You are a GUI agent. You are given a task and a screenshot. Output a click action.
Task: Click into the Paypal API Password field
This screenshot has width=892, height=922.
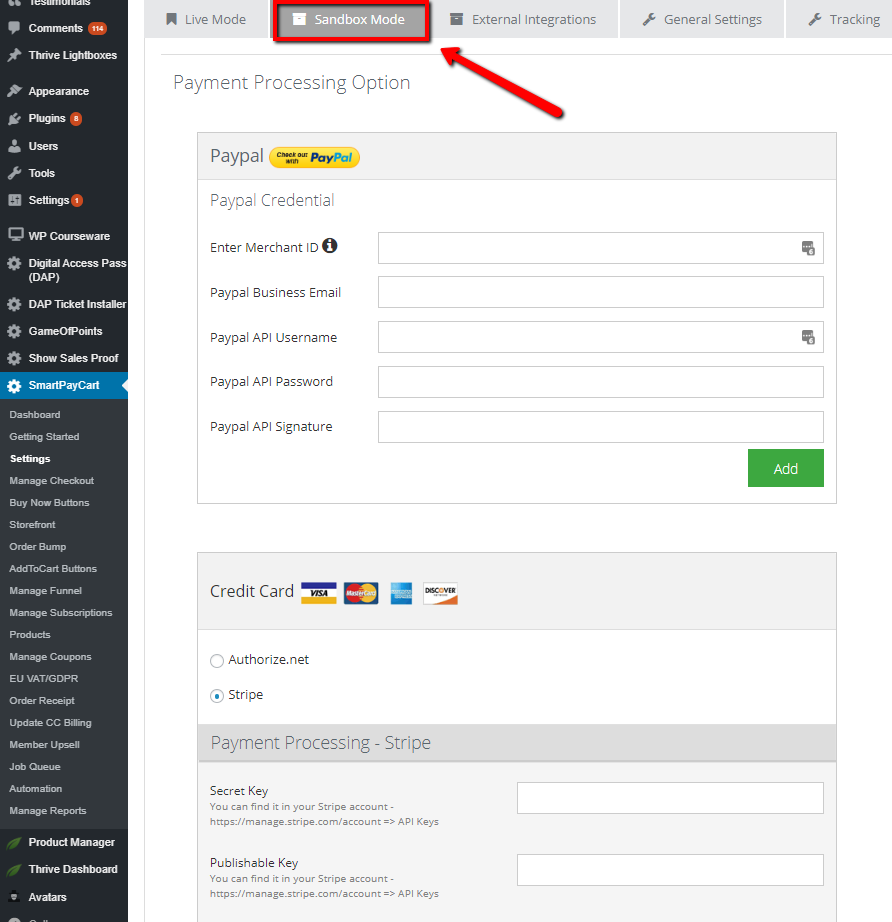click(x=600, y=382)
